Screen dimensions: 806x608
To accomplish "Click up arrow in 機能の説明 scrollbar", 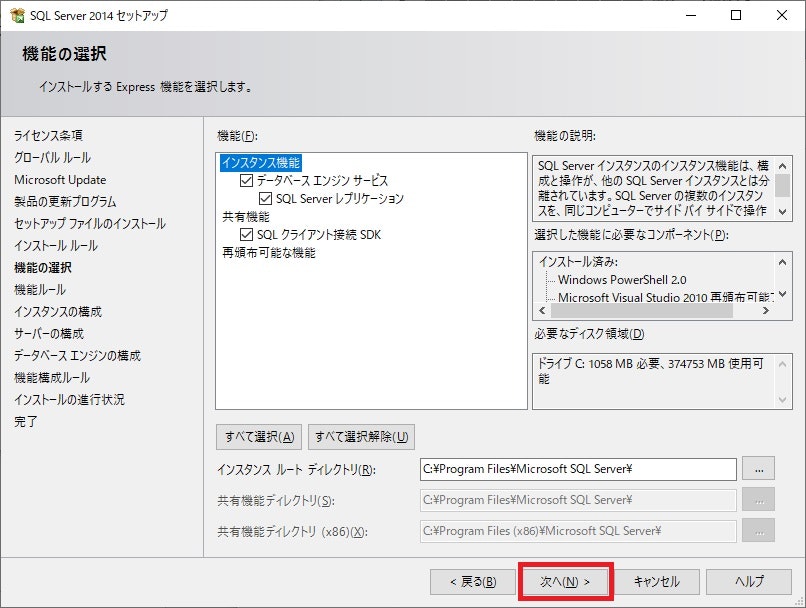I will point(782,165).
